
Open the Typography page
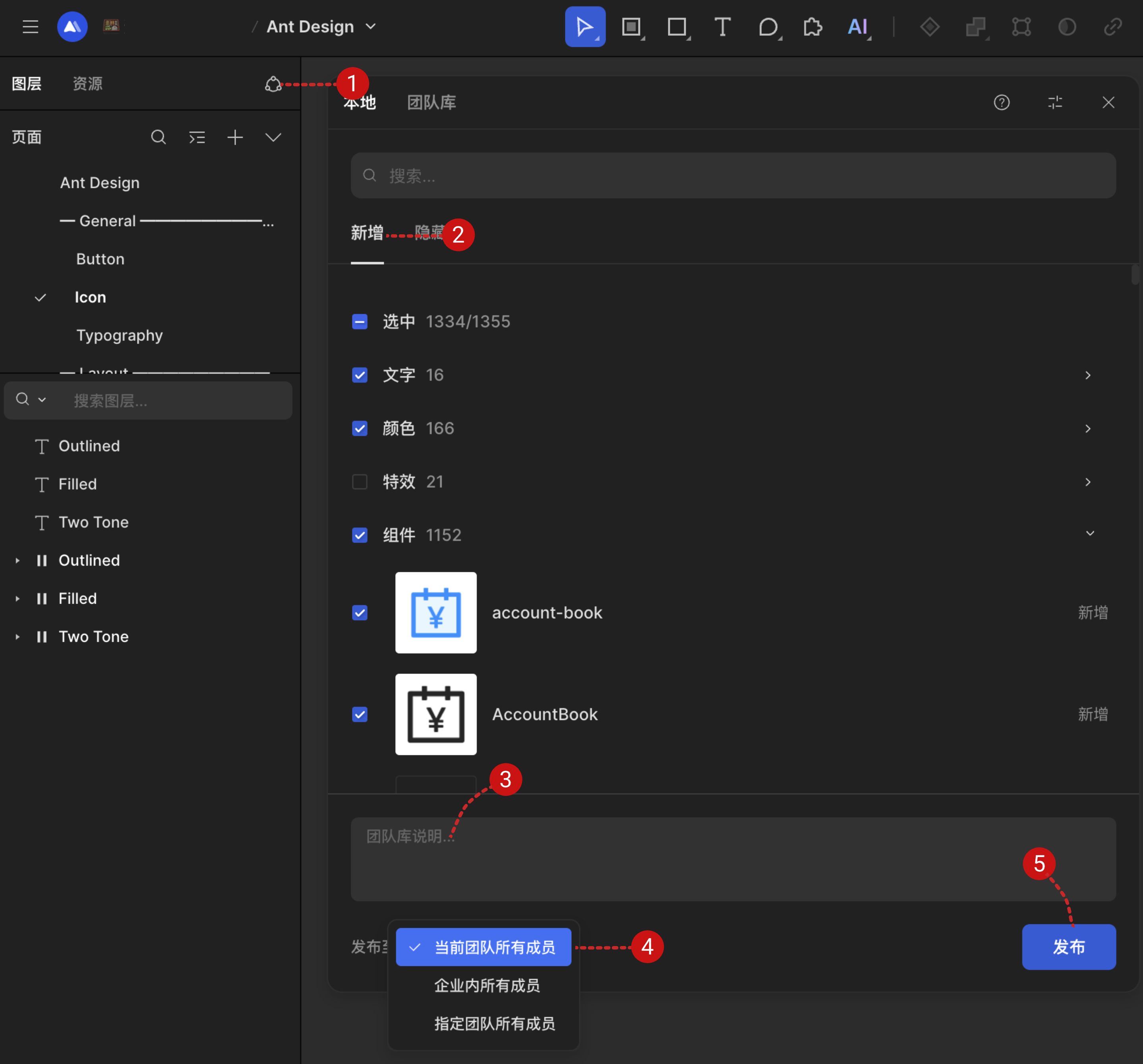[x=120, y=336]
